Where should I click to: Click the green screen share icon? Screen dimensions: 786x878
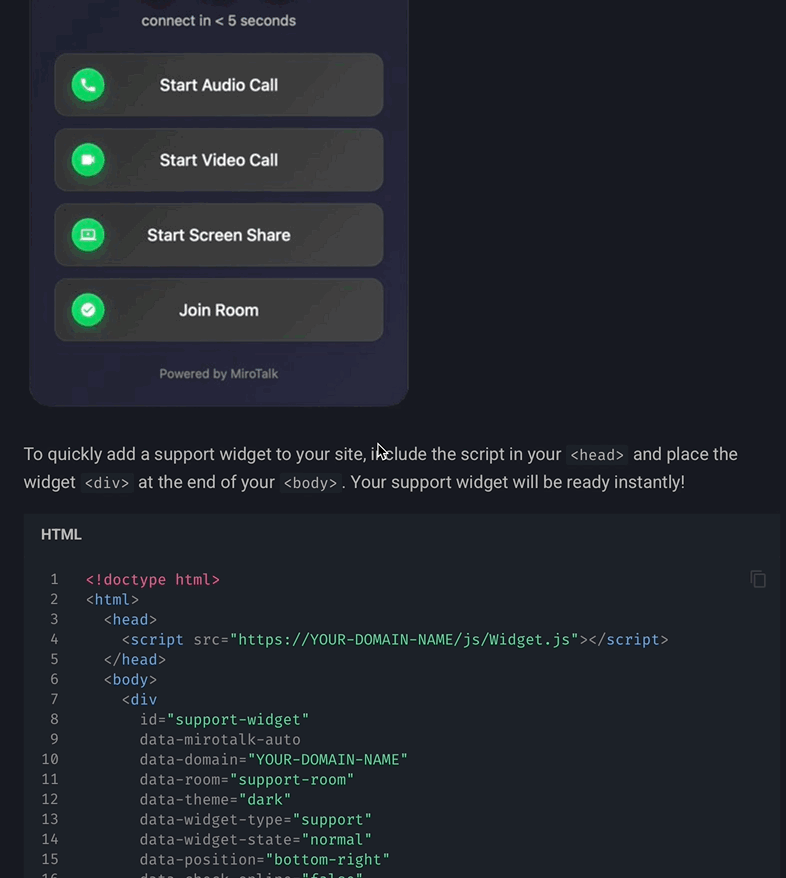(88, 235)
